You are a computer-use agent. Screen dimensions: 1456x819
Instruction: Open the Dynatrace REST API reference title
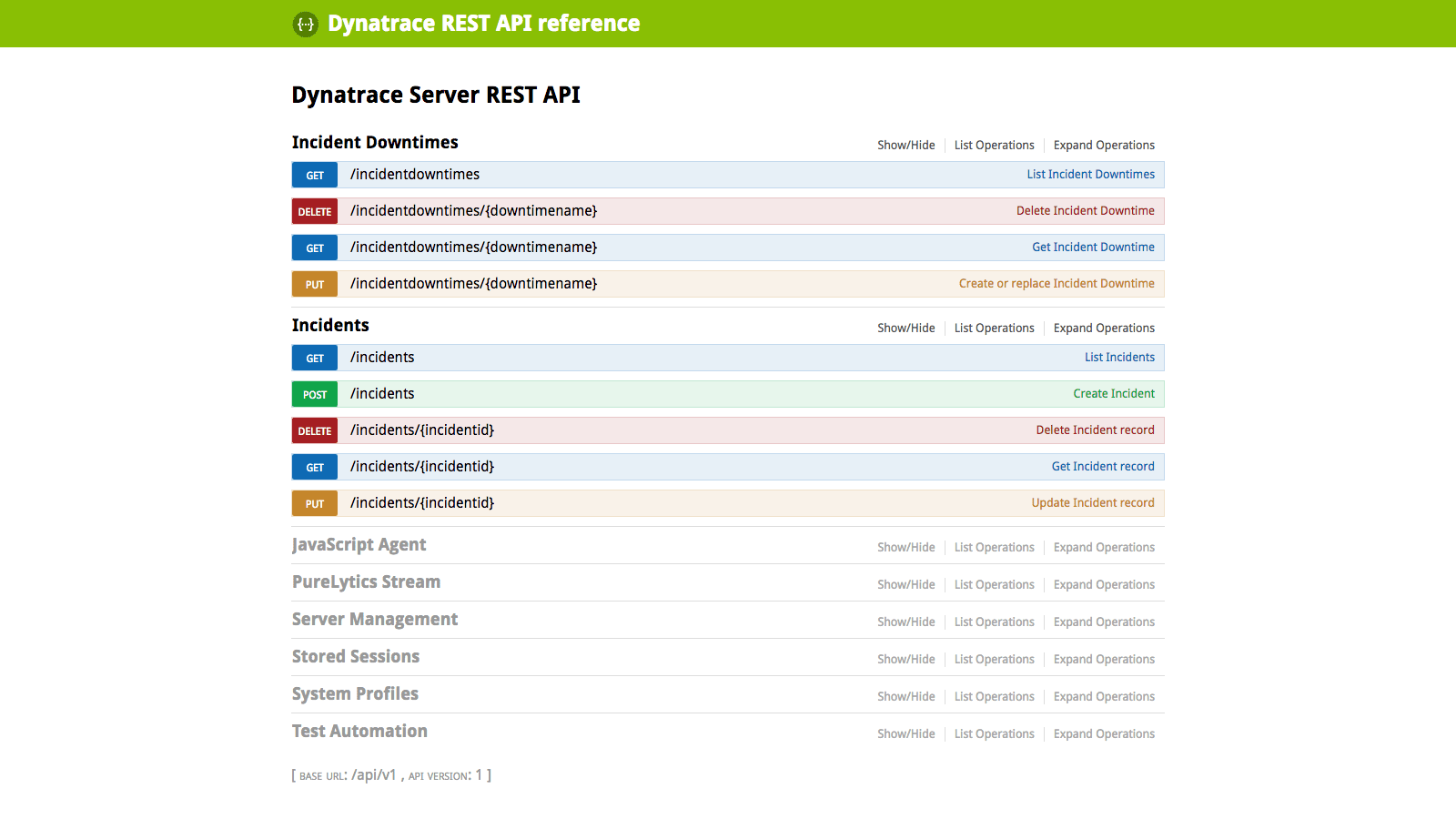pyautogui.click(x=483, y=24)
